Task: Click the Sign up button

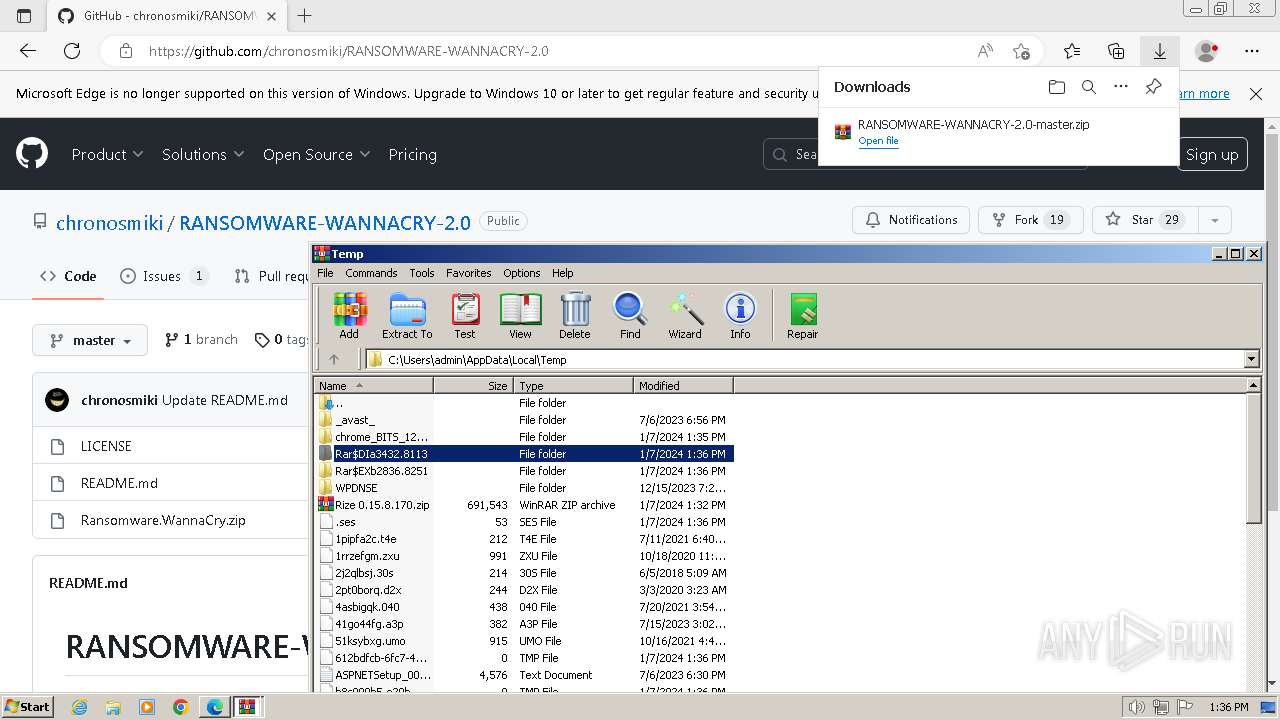Action: coord(1212,154)
